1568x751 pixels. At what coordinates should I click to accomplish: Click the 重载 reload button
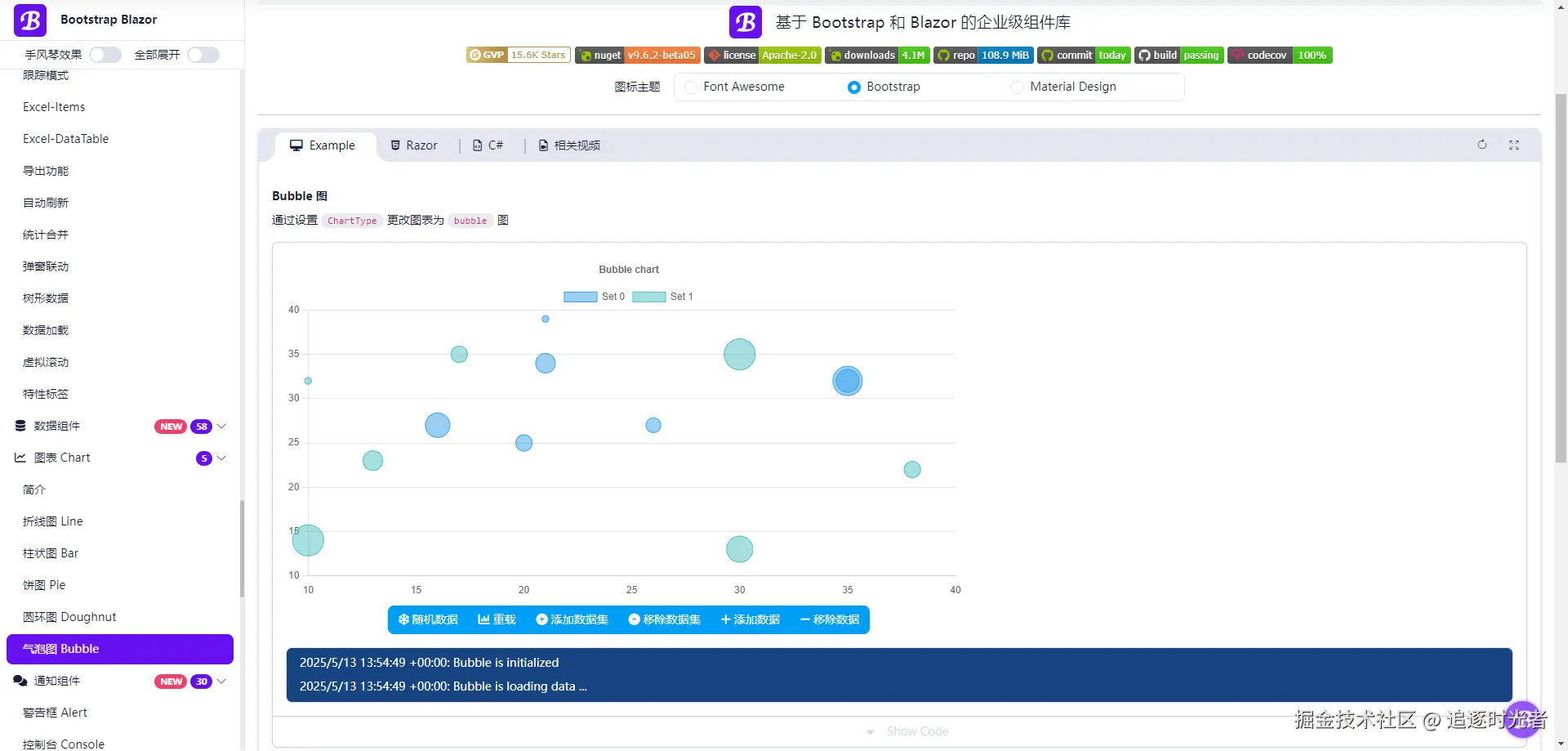497,619
